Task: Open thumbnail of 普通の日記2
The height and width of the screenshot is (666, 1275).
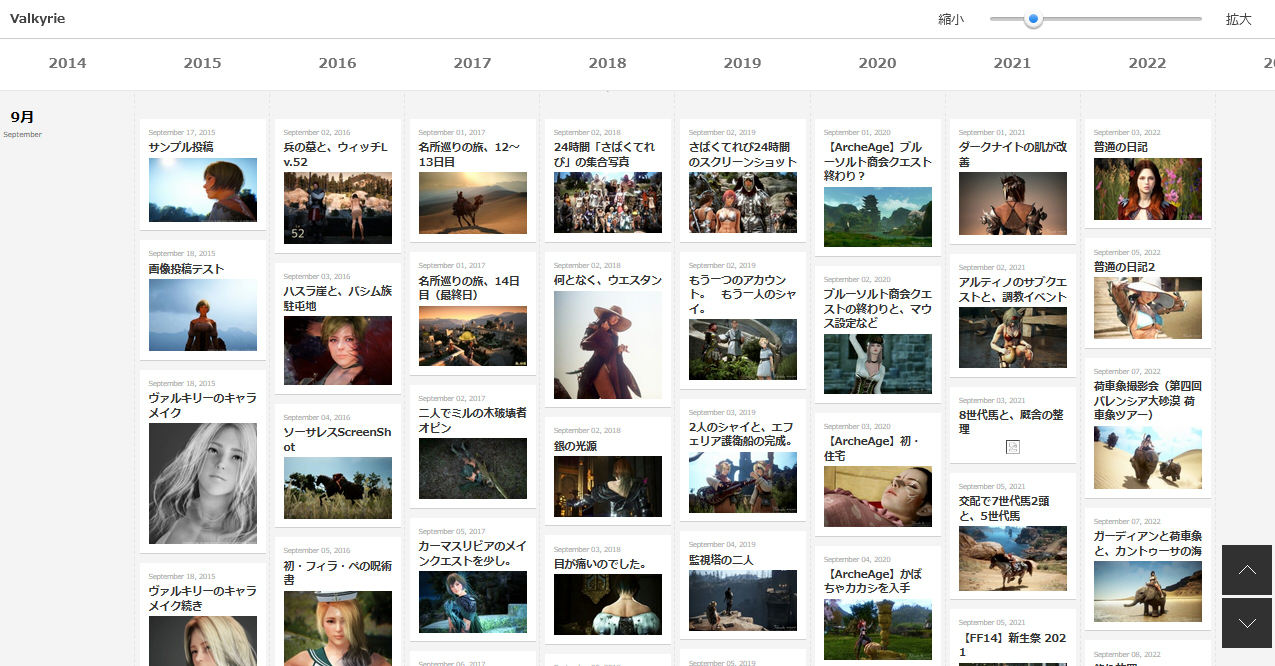Action: point(1148,309)
